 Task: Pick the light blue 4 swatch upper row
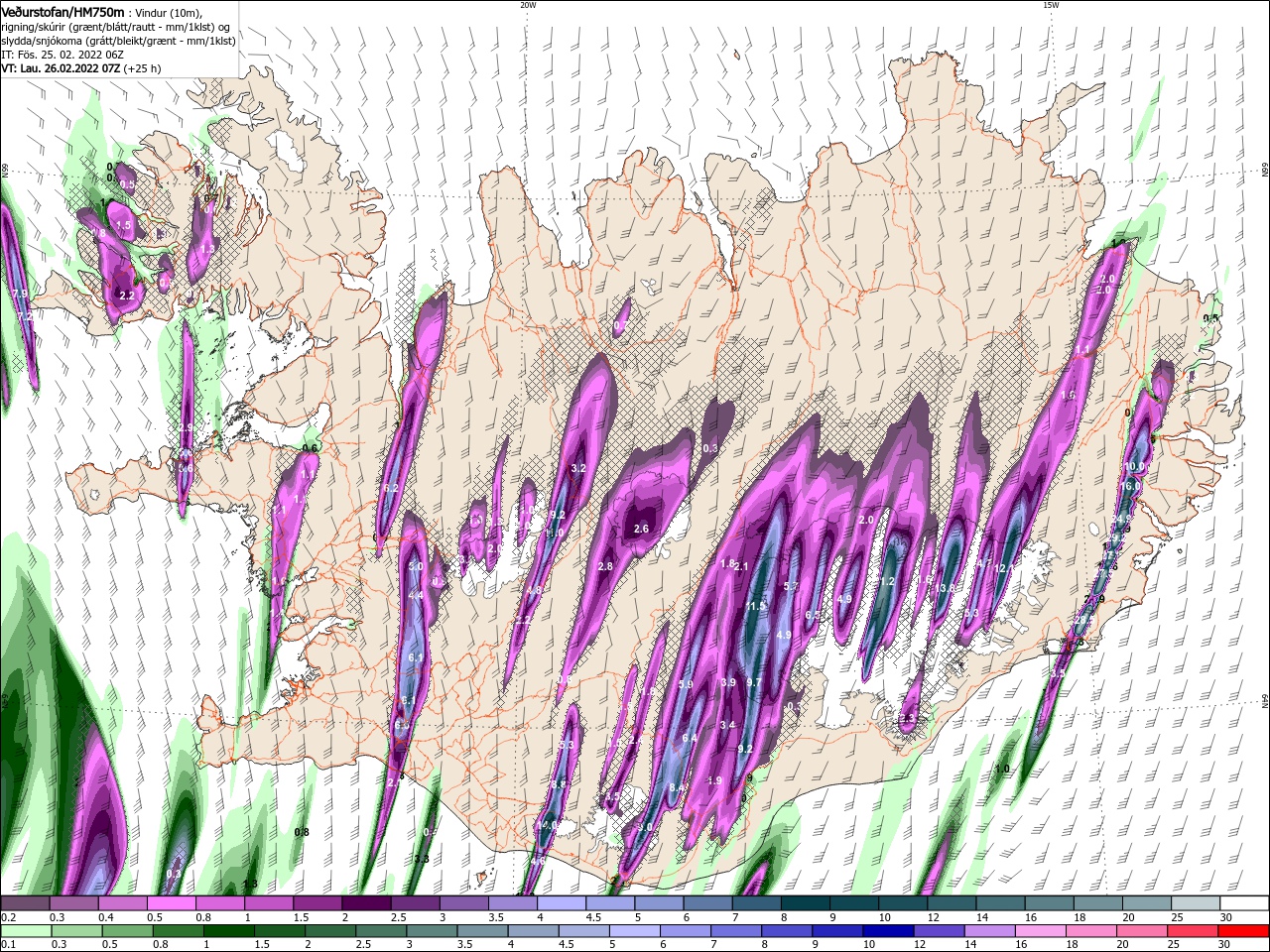click(562, 903)
